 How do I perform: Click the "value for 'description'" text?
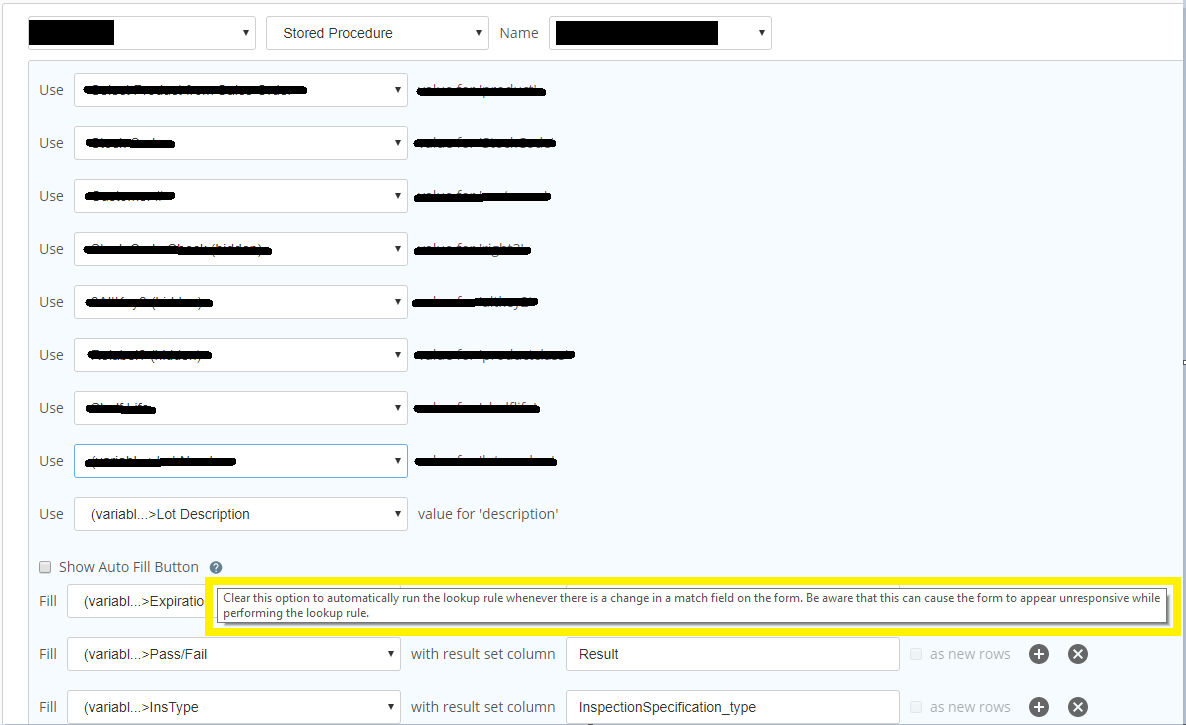tap(488, 514)
